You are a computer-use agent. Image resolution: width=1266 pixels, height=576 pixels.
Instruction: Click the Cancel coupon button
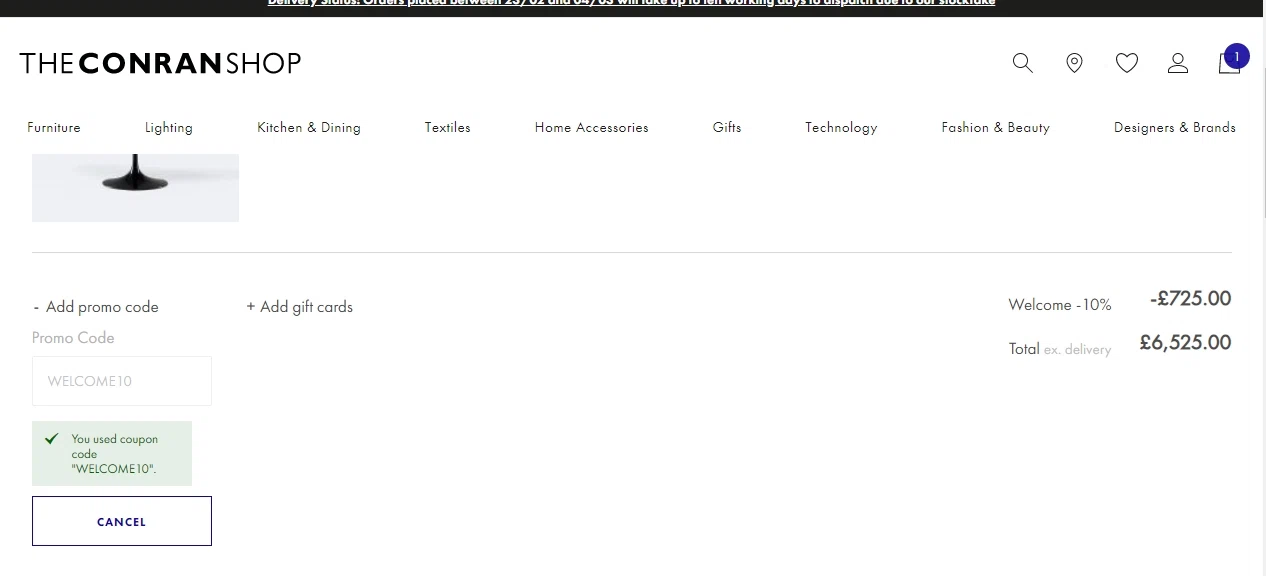(122, 521)
